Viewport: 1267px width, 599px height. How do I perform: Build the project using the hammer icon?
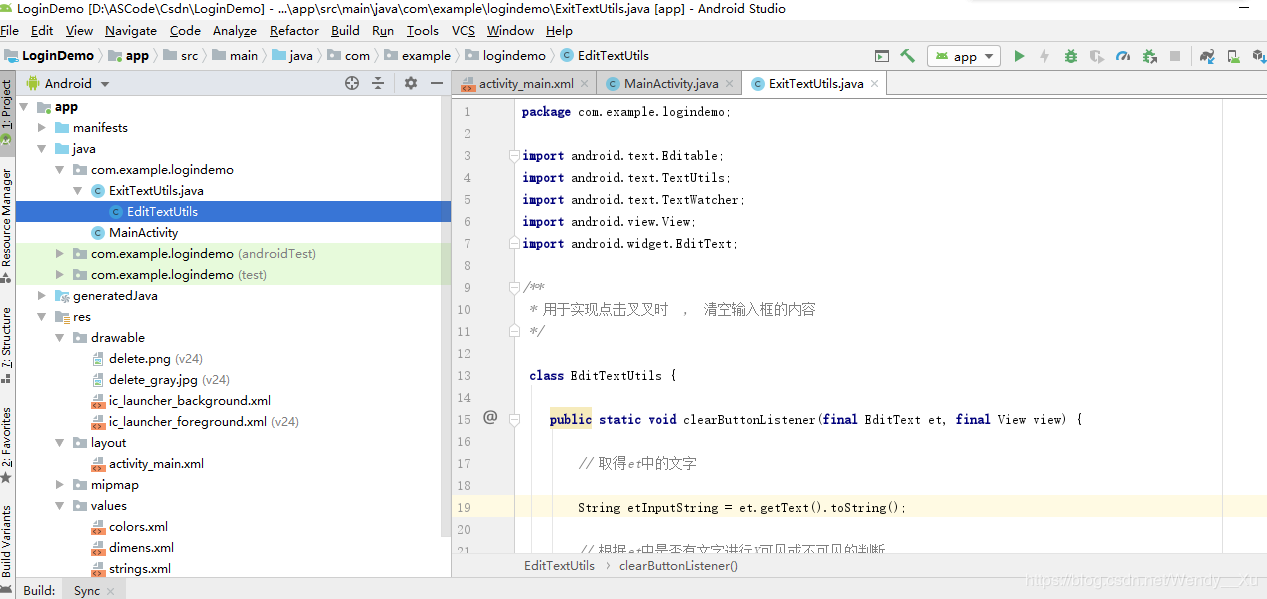907,55
